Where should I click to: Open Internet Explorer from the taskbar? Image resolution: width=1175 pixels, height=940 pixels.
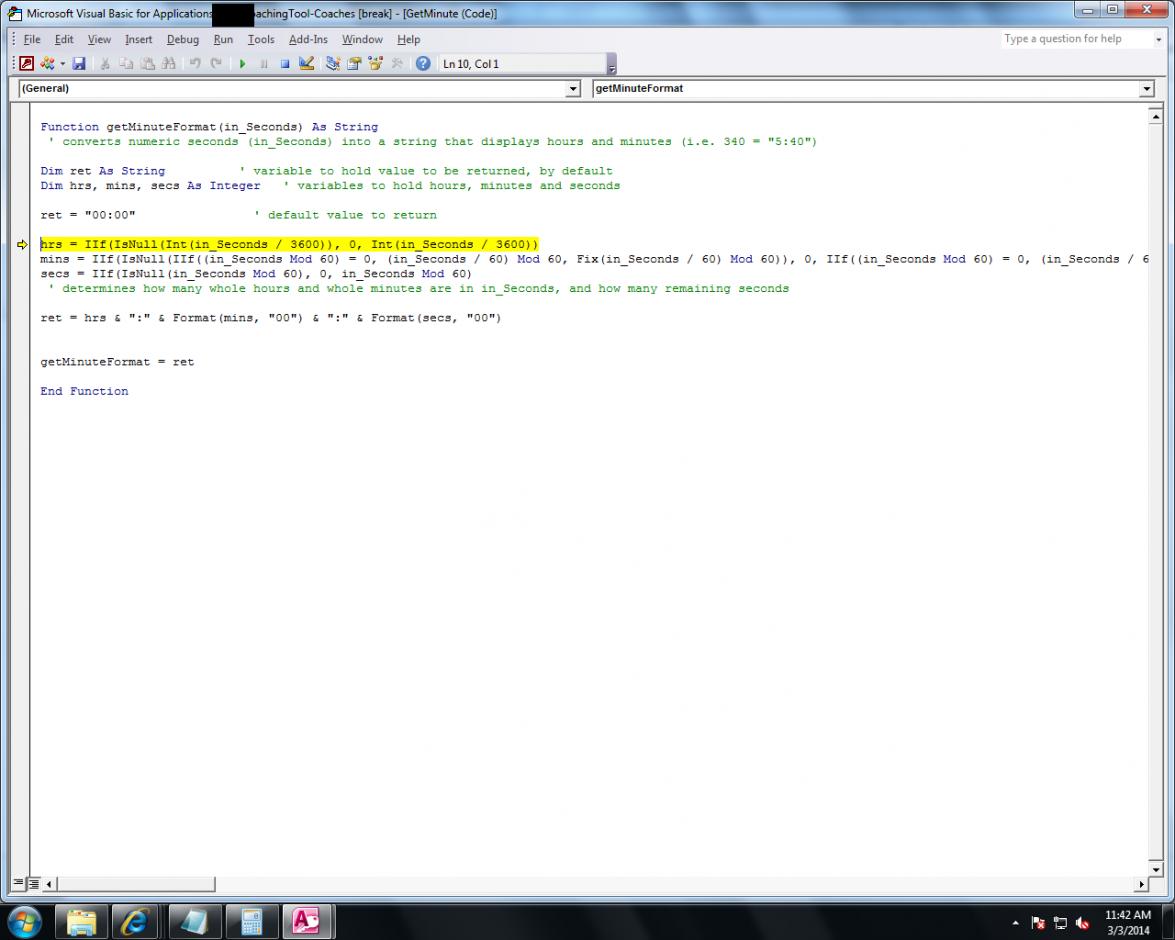pyautogui.click(x=135, y=922)
